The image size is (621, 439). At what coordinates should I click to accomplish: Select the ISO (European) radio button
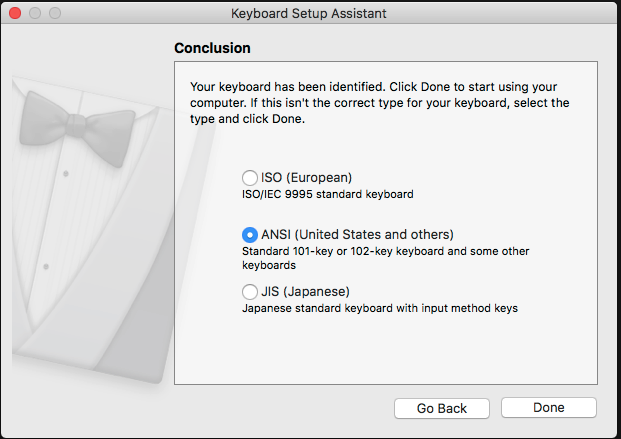pos(249,178)
